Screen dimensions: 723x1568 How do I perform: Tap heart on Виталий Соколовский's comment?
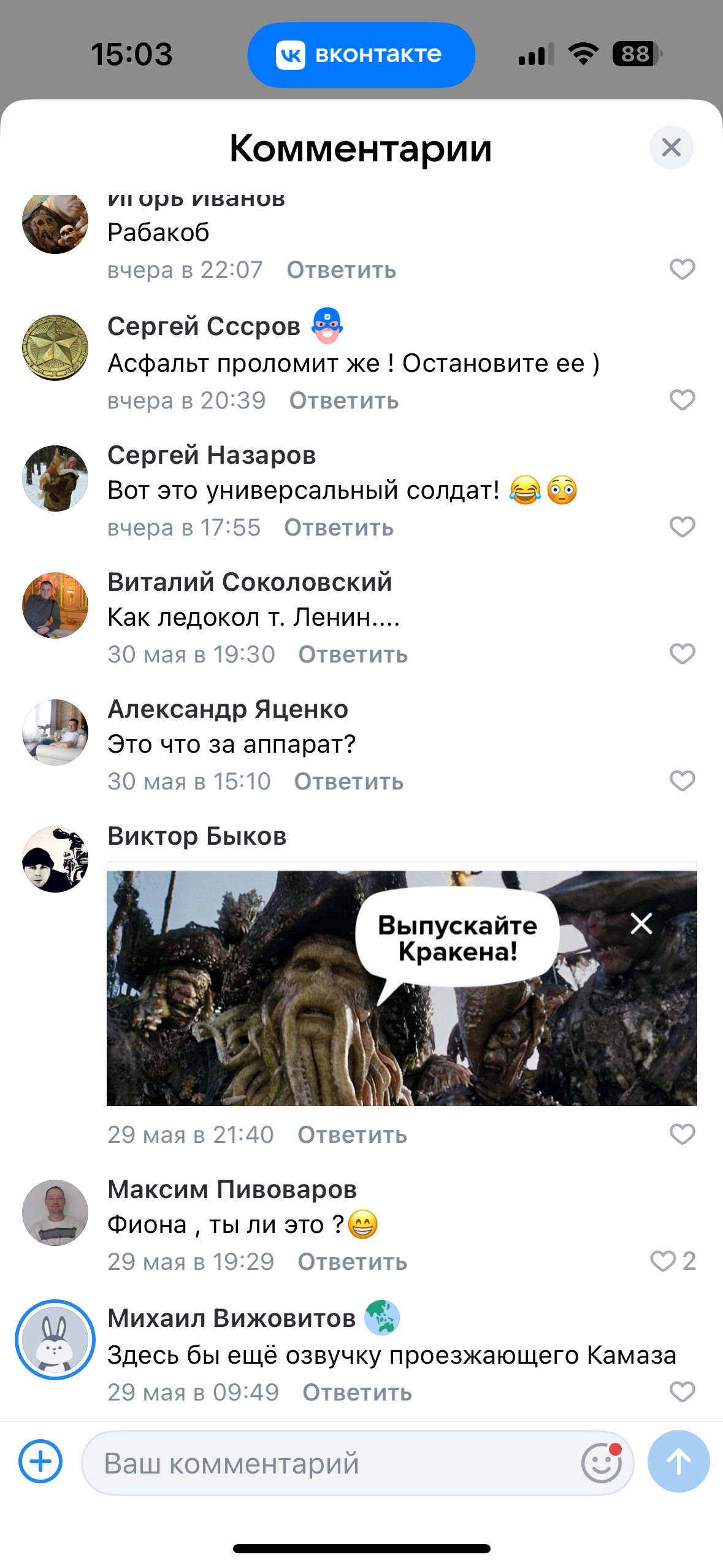(x=682, y=654)
